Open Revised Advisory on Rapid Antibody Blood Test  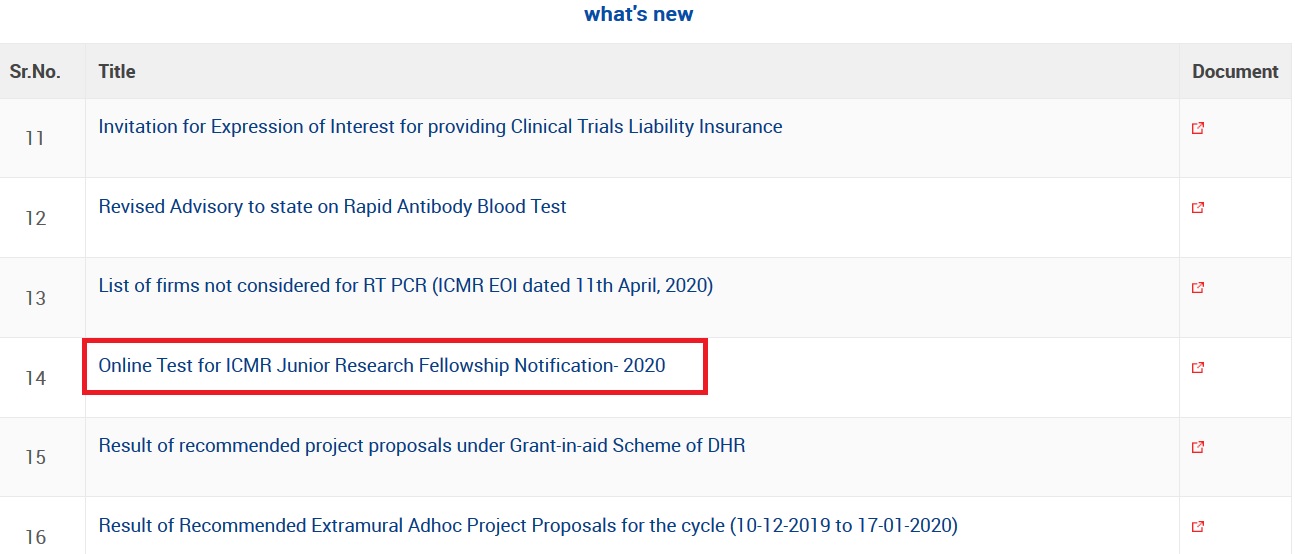point(332,207)
